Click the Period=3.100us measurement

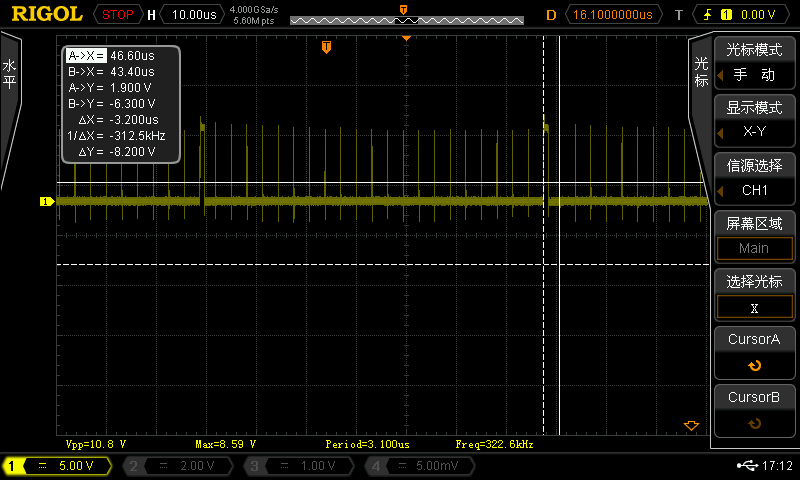(x=367, y=444)
